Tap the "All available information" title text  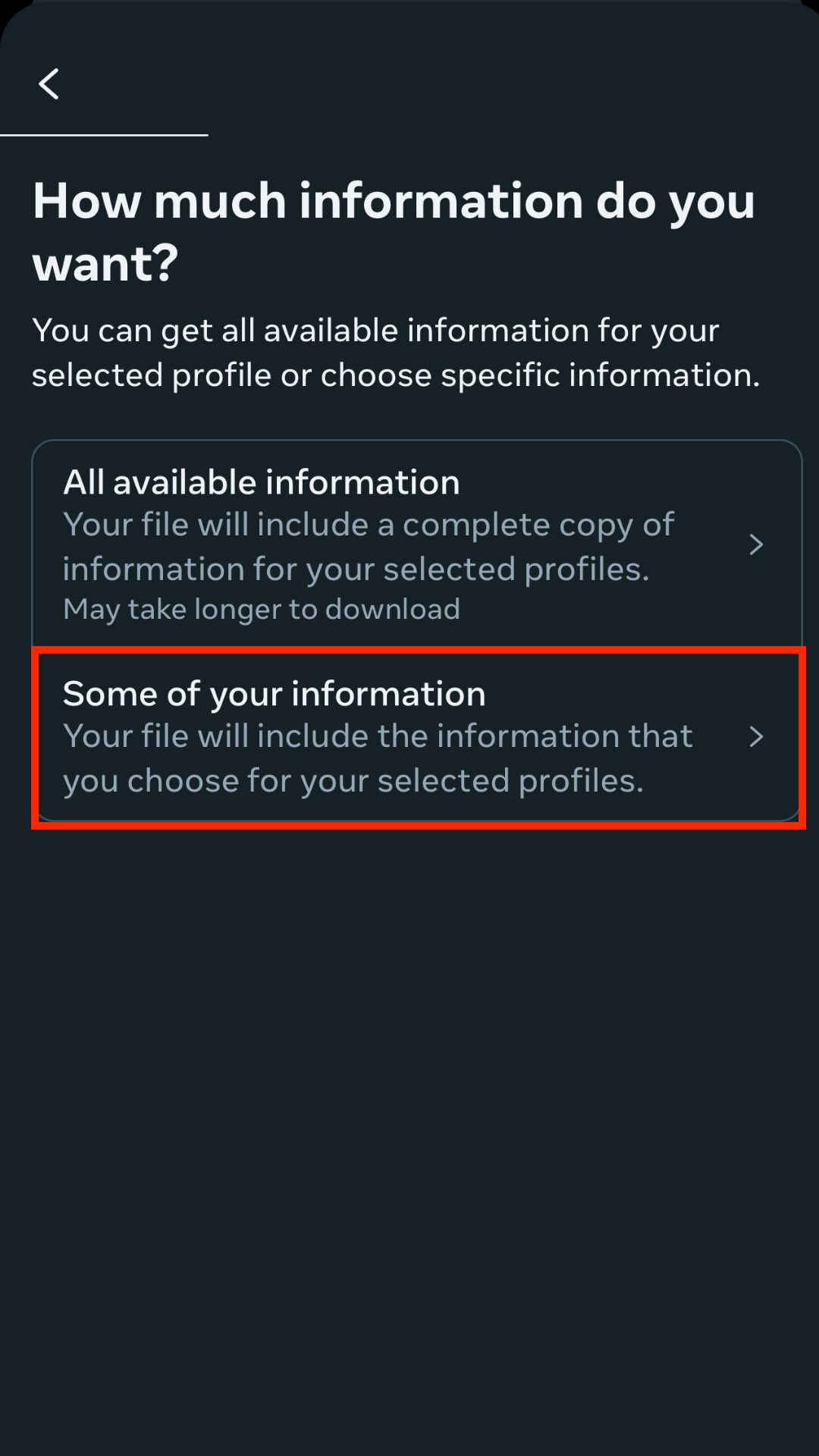click(262, 482)
